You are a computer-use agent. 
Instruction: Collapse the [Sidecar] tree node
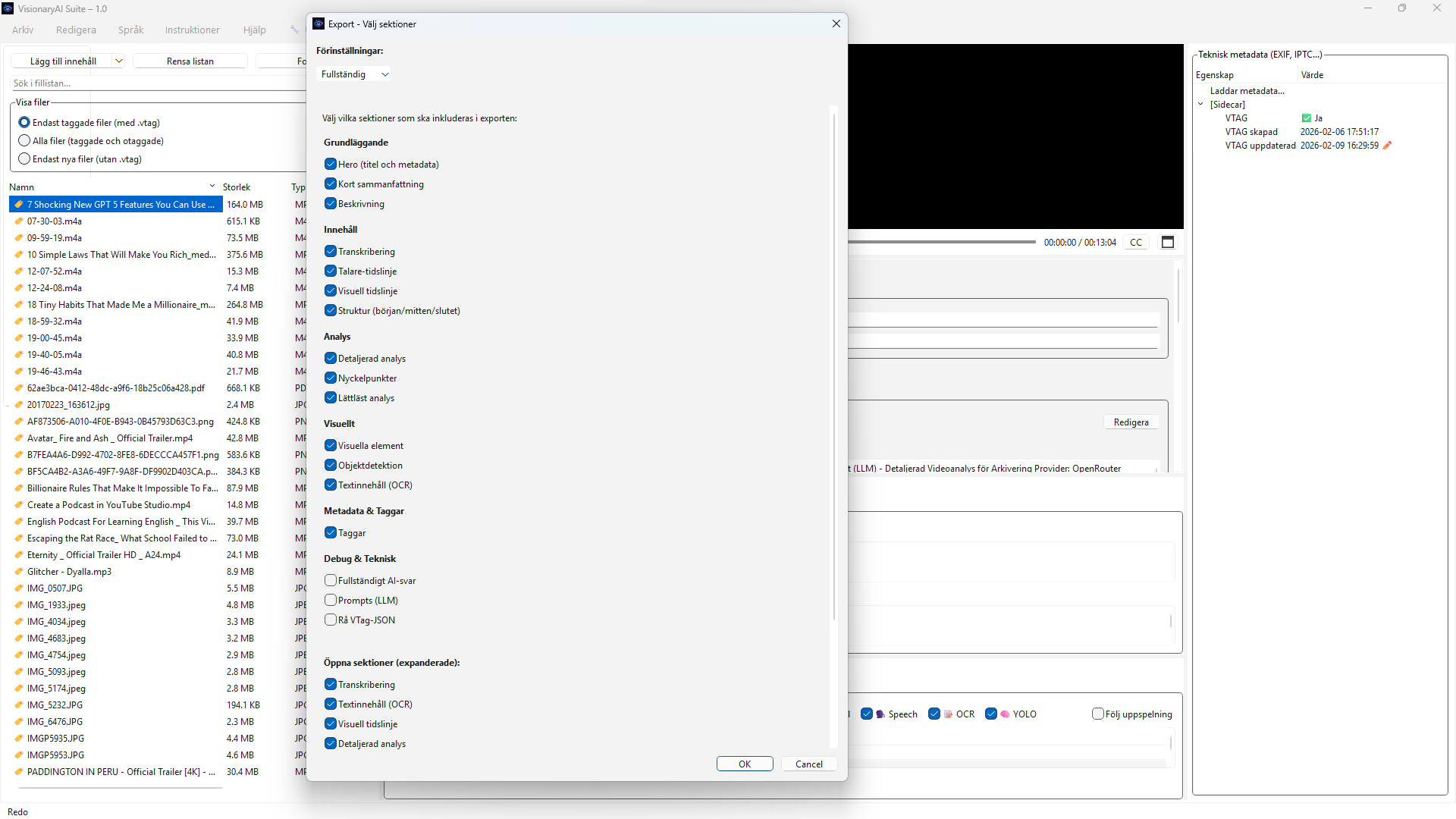(1200, 105)
